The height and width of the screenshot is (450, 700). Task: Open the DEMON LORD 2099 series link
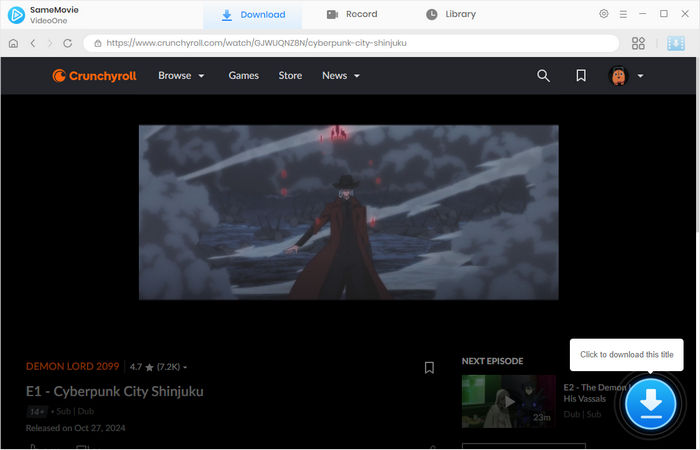(72, 367)
